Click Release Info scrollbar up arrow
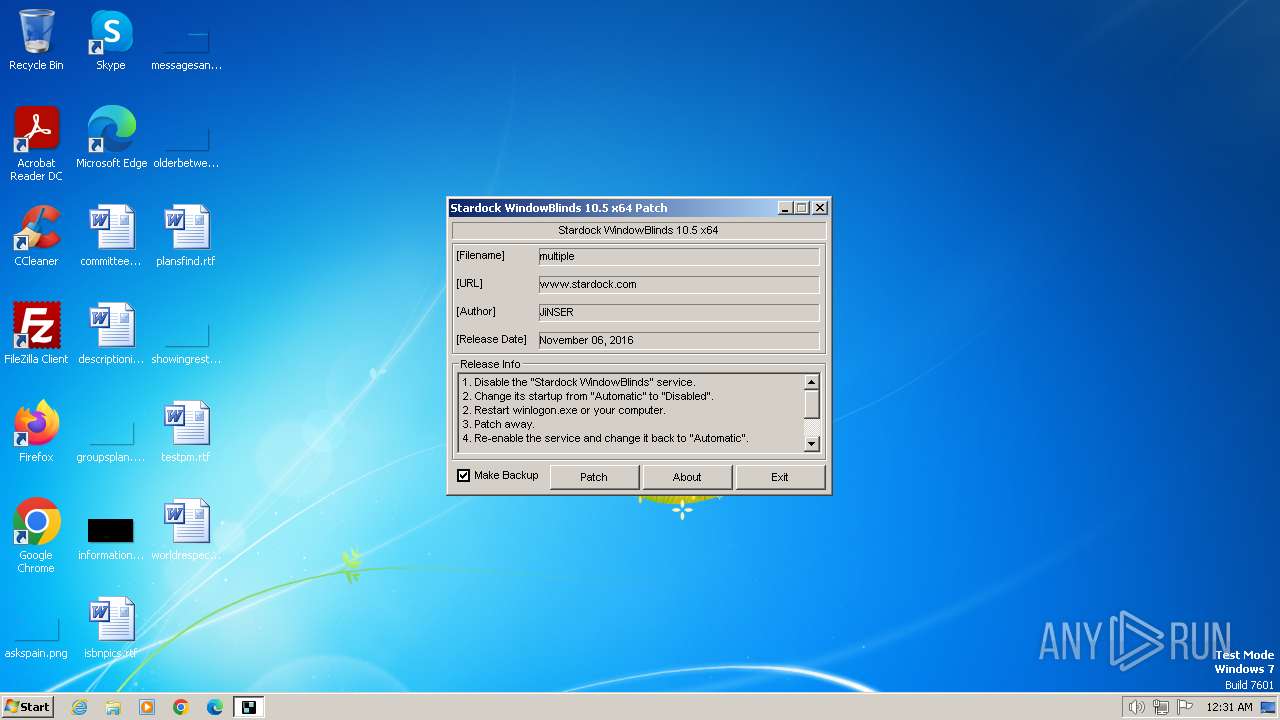Screen dimensions: 1280x720 (x=811, y=382)
